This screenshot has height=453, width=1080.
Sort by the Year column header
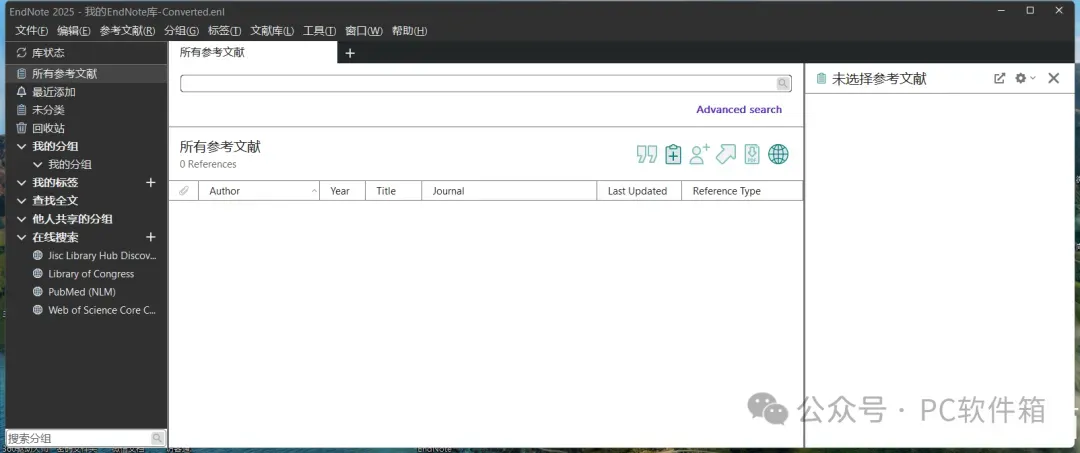click(x=342, y=191)
